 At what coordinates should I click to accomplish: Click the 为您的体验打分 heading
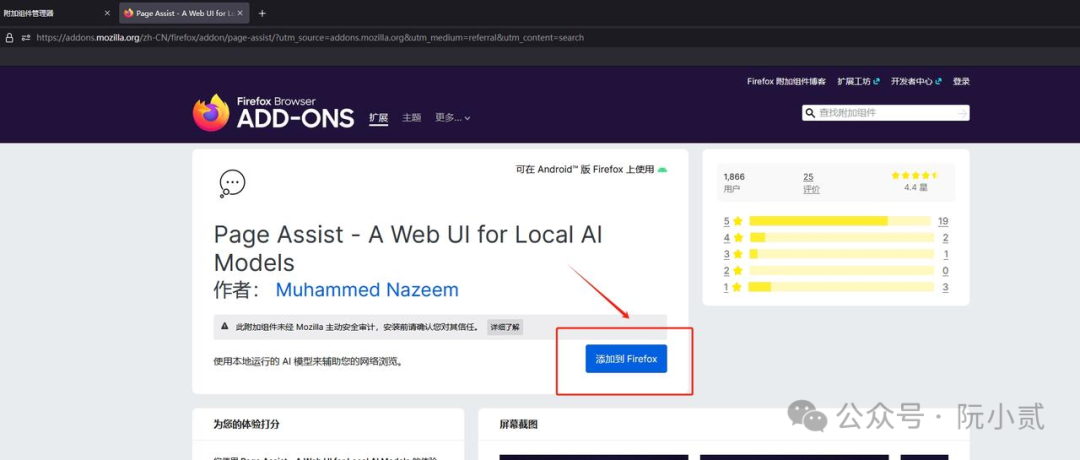[x=247, y=424]
